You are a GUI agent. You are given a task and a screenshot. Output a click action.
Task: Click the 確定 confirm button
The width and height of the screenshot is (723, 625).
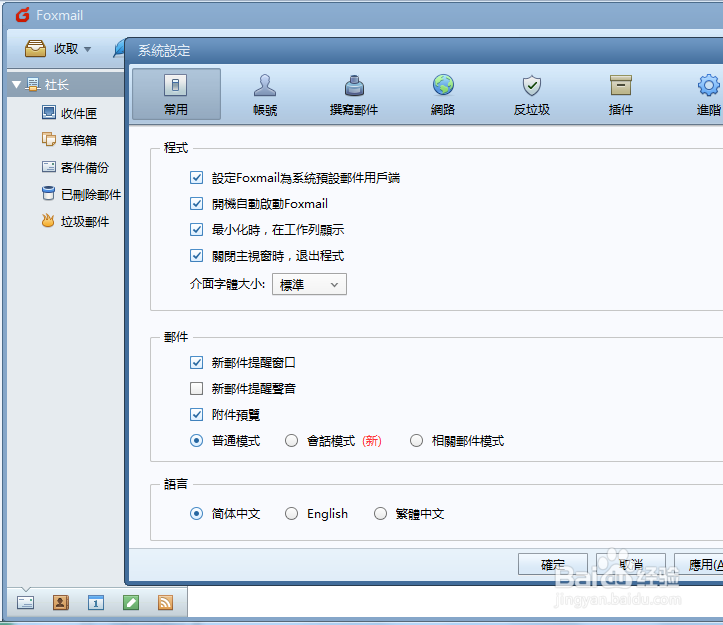553,564
